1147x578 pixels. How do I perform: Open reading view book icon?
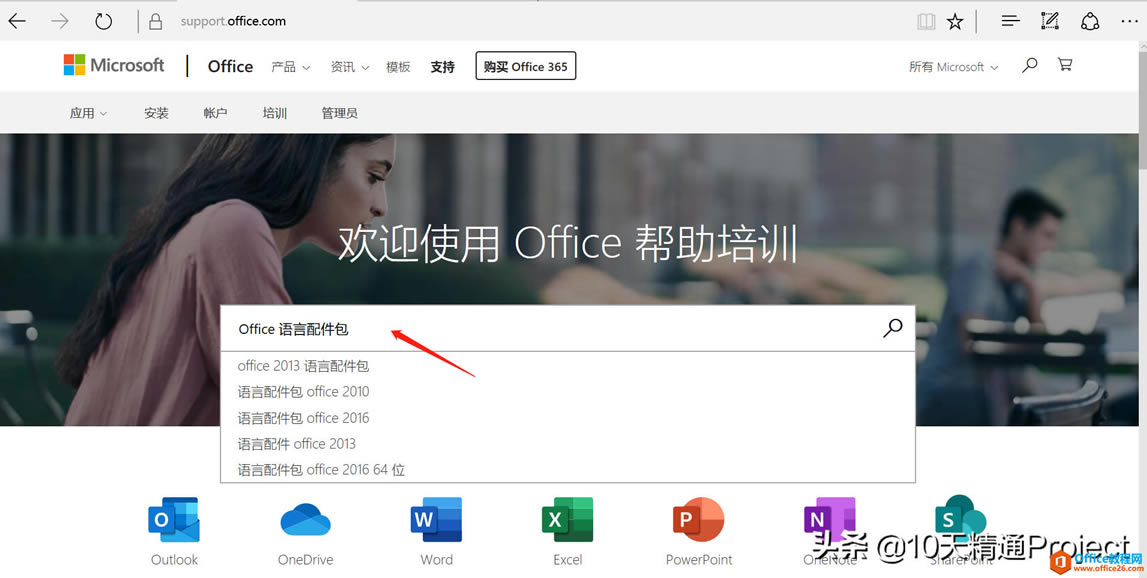926,22
